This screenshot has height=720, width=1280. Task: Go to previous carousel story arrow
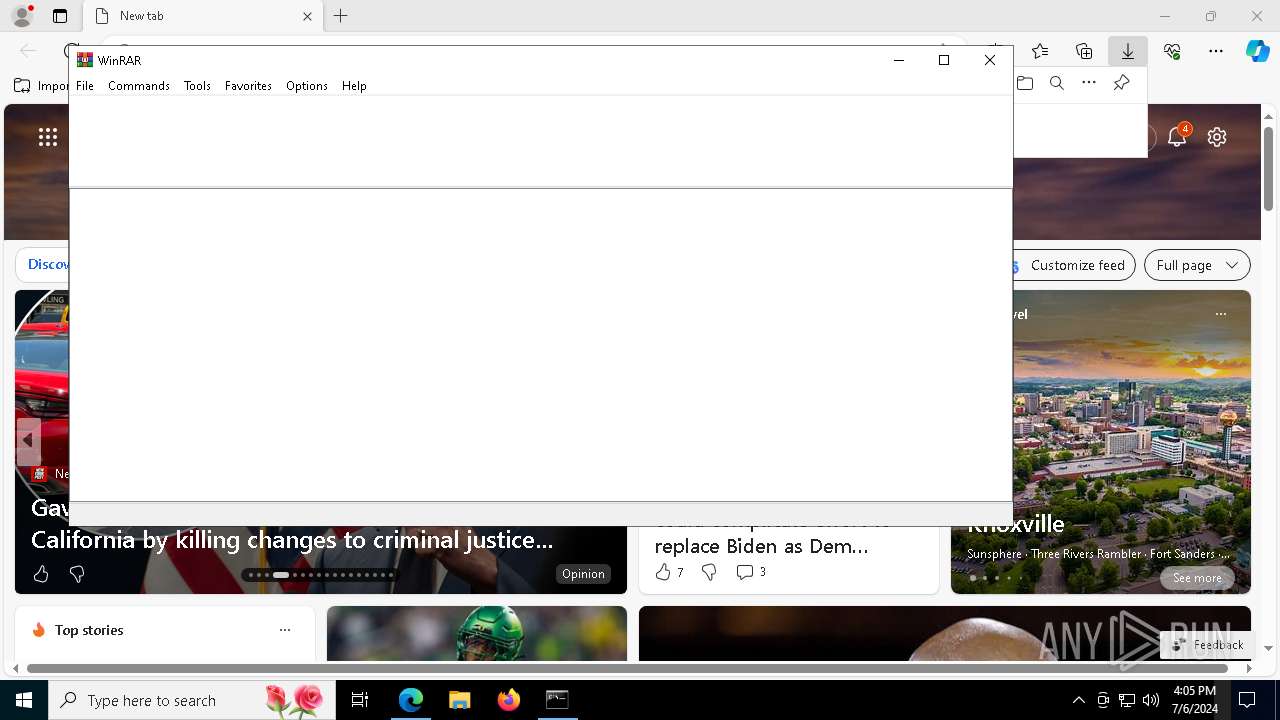coord(28,441)
